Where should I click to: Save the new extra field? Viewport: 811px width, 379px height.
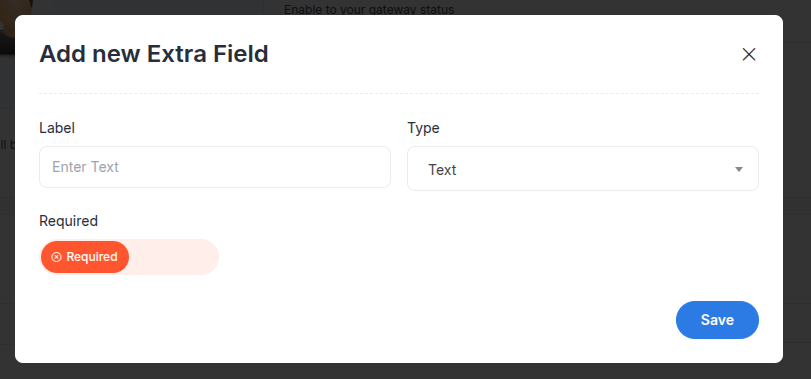[x=717, y=320]
